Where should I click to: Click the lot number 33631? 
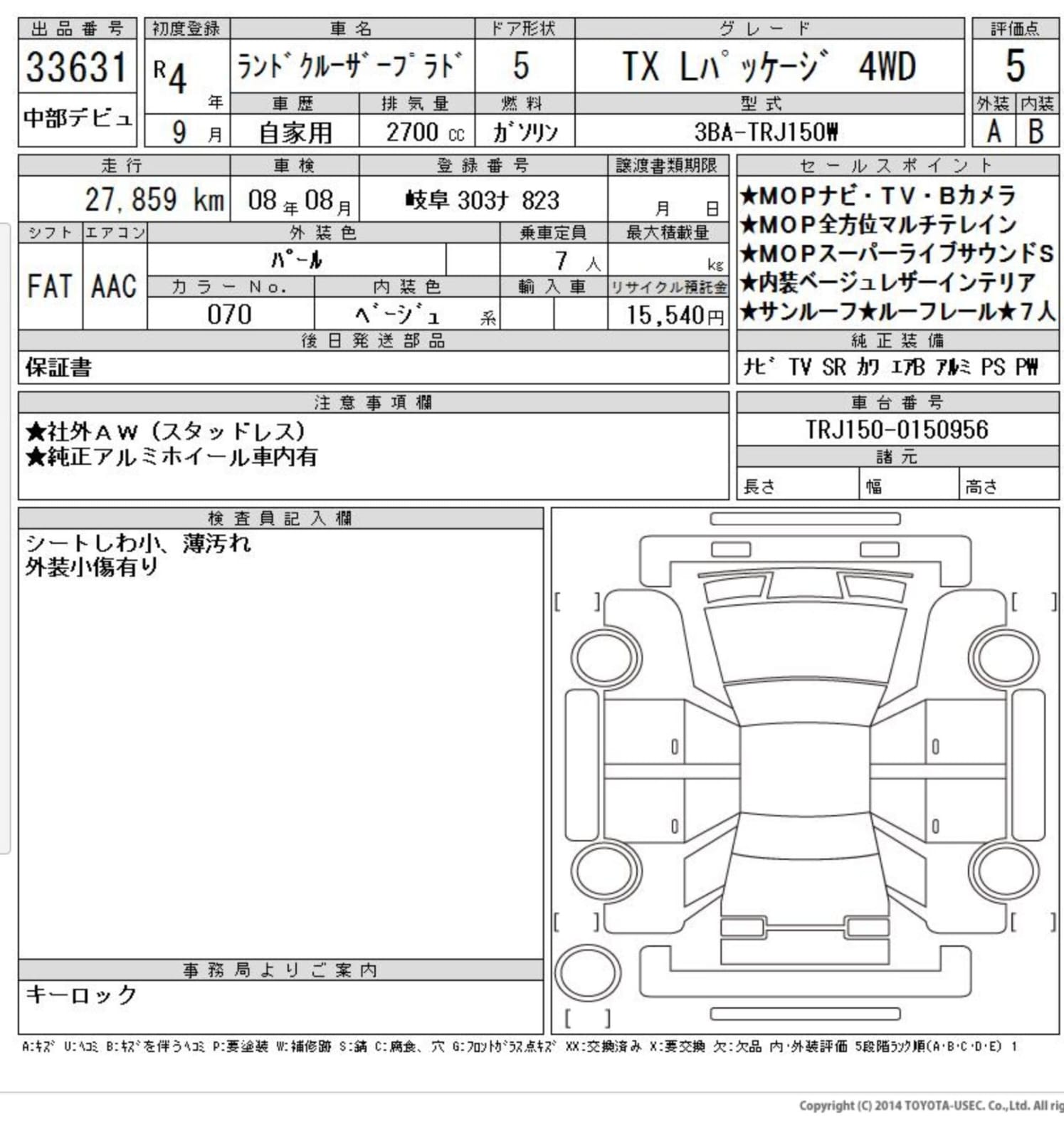point(76,67)
